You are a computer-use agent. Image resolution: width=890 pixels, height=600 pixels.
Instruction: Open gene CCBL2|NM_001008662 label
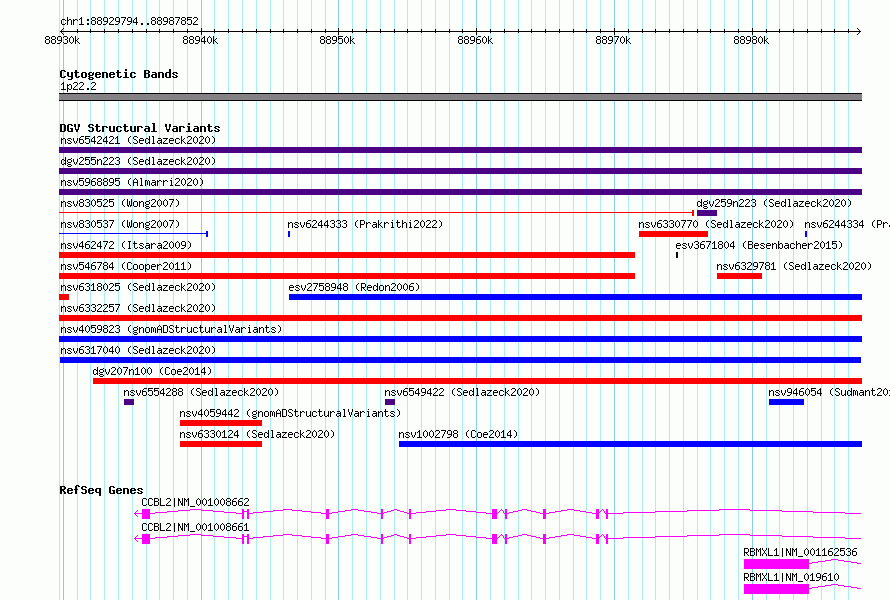pos(195,502)
